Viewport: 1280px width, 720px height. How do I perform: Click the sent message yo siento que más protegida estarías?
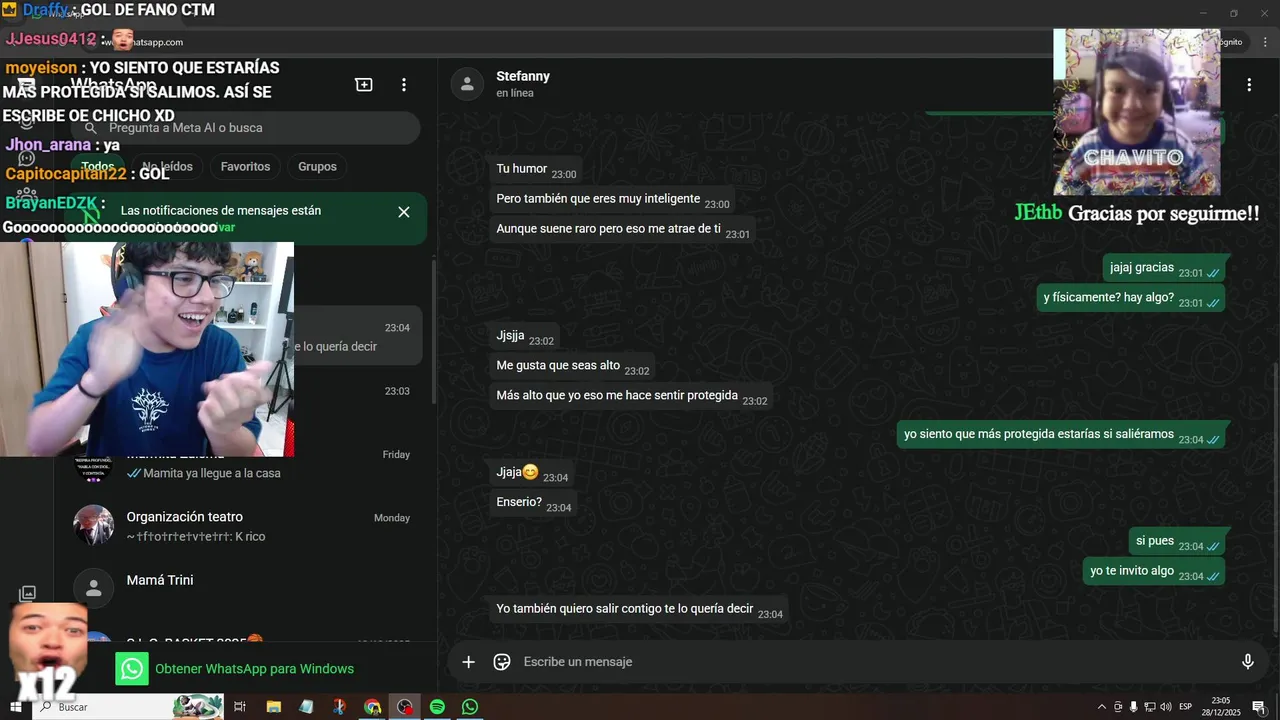1062,435
